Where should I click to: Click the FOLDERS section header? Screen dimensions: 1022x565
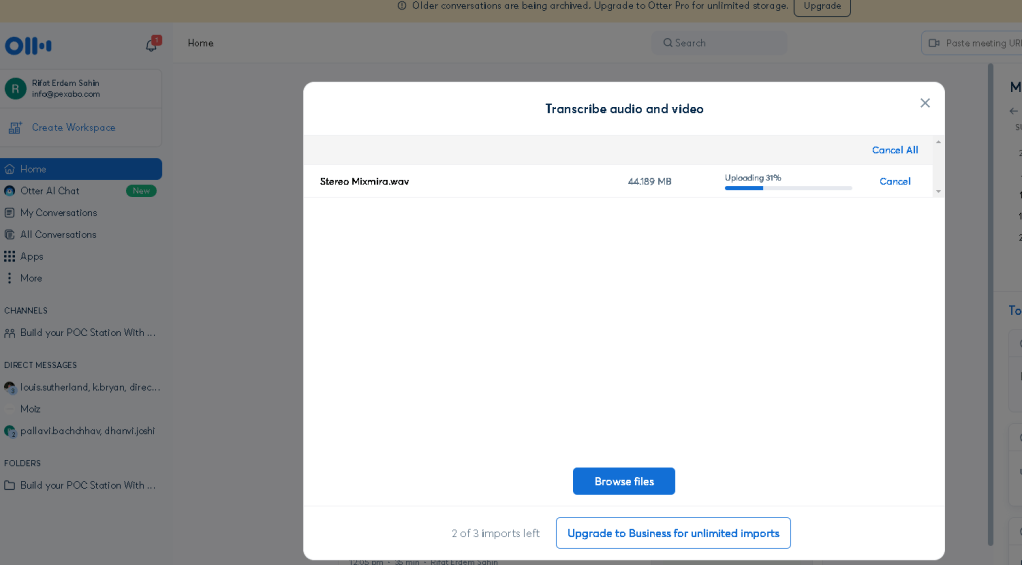coord(22,463)
